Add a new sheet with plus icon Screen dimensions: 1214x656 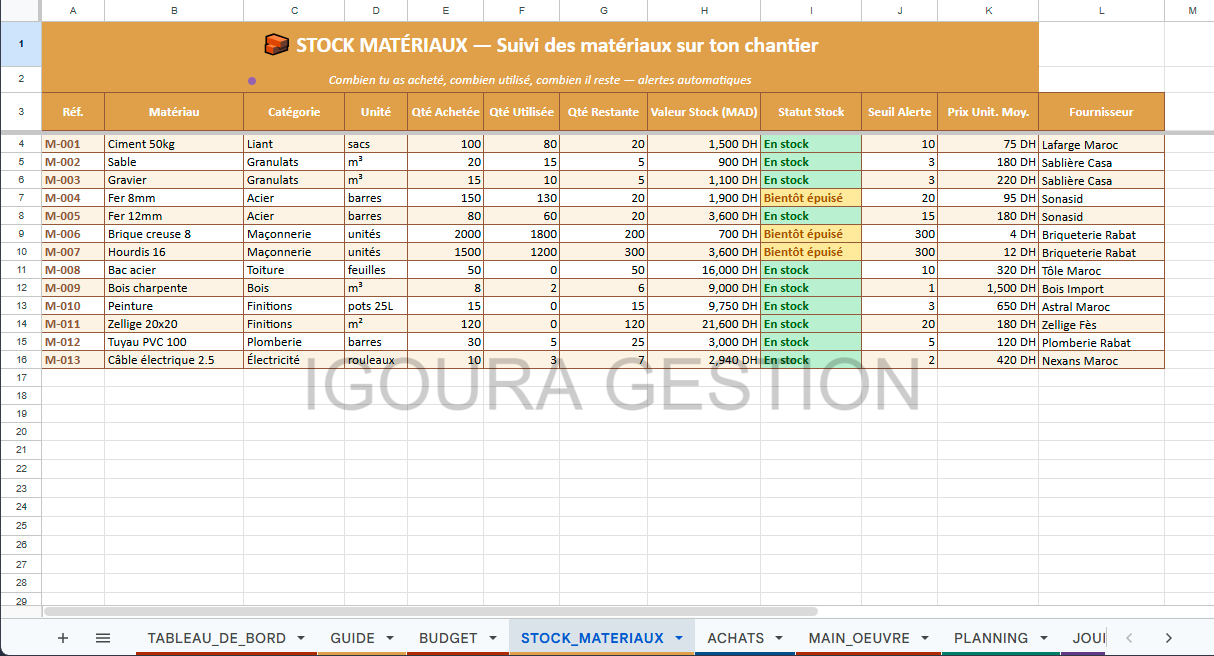coord(63,638)
